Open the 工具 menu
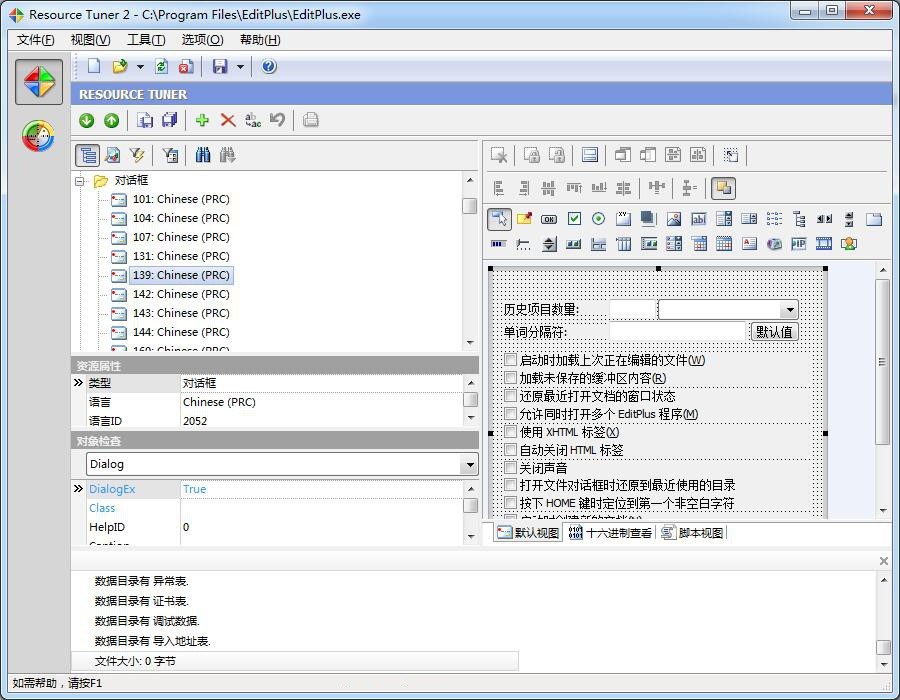The height and width of the screenshot is (700, 900). 146,40
